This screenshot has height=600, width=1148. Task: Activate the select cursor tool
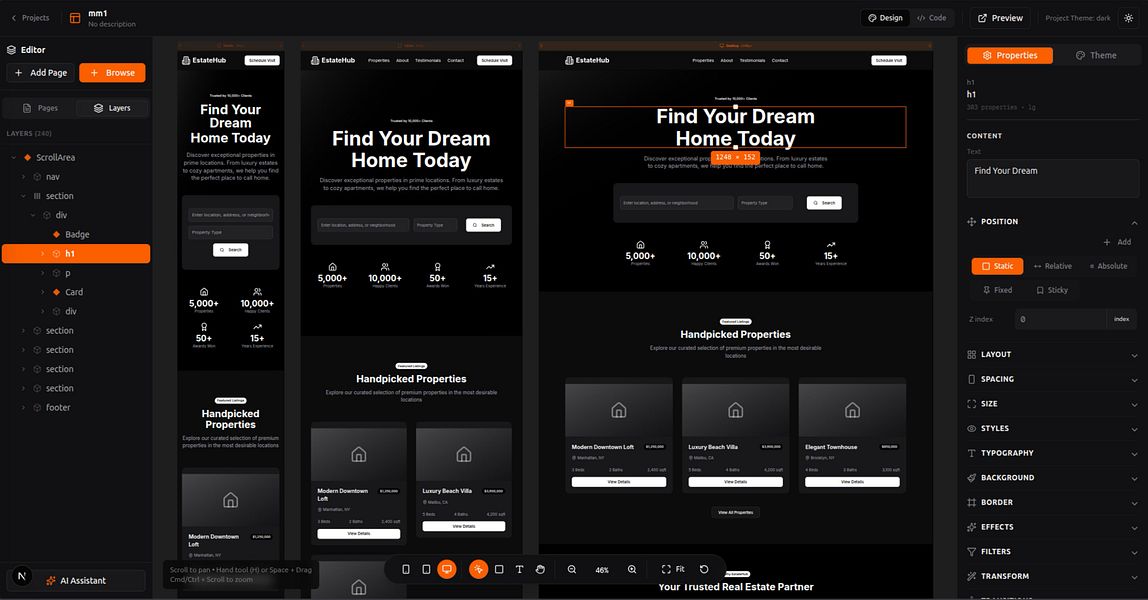point(478,569)
